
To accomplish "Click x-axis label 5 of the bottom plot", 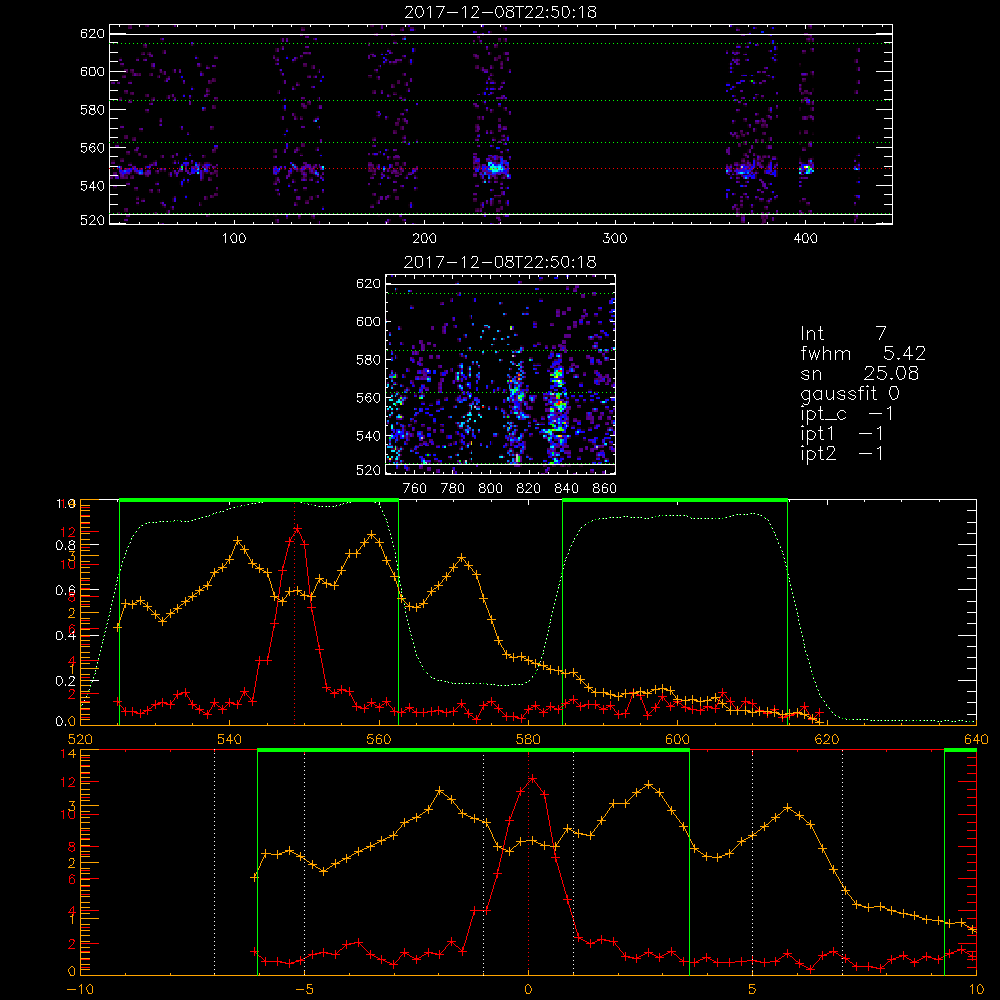I will pos(753,990).
